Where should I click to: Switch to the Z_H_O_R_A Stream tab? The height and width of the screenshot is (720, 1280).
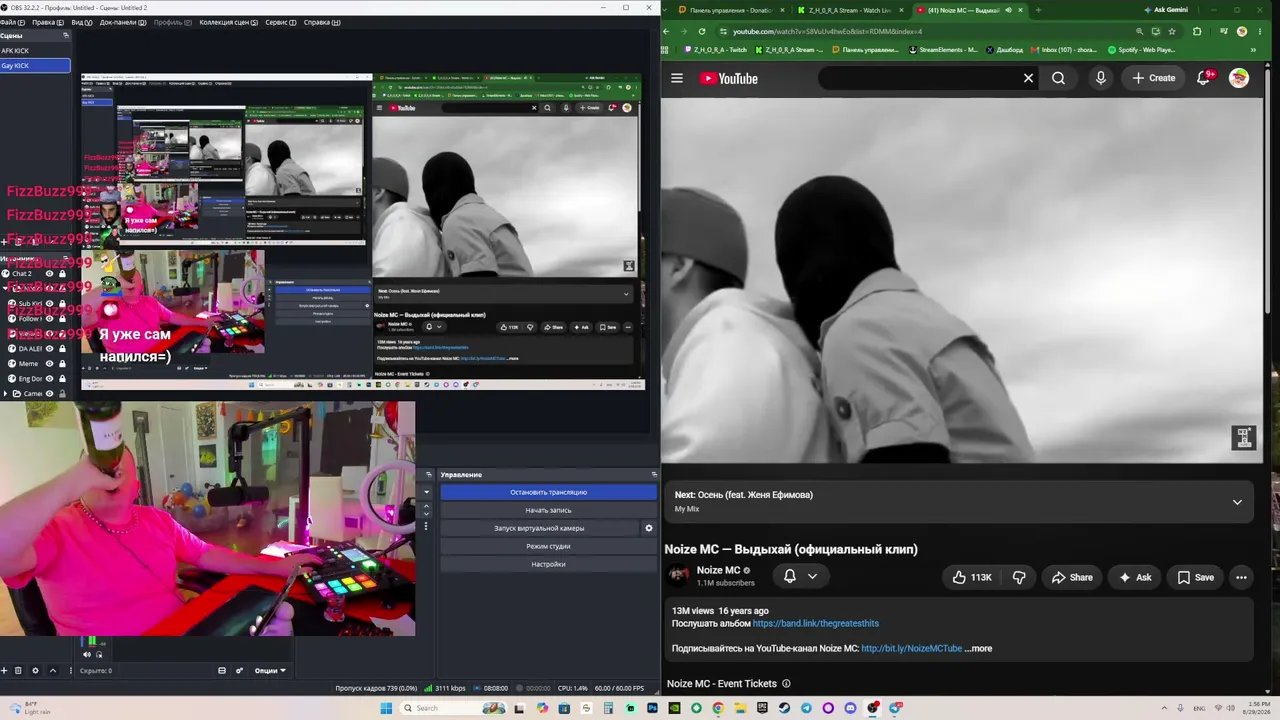tap(849, 10)
